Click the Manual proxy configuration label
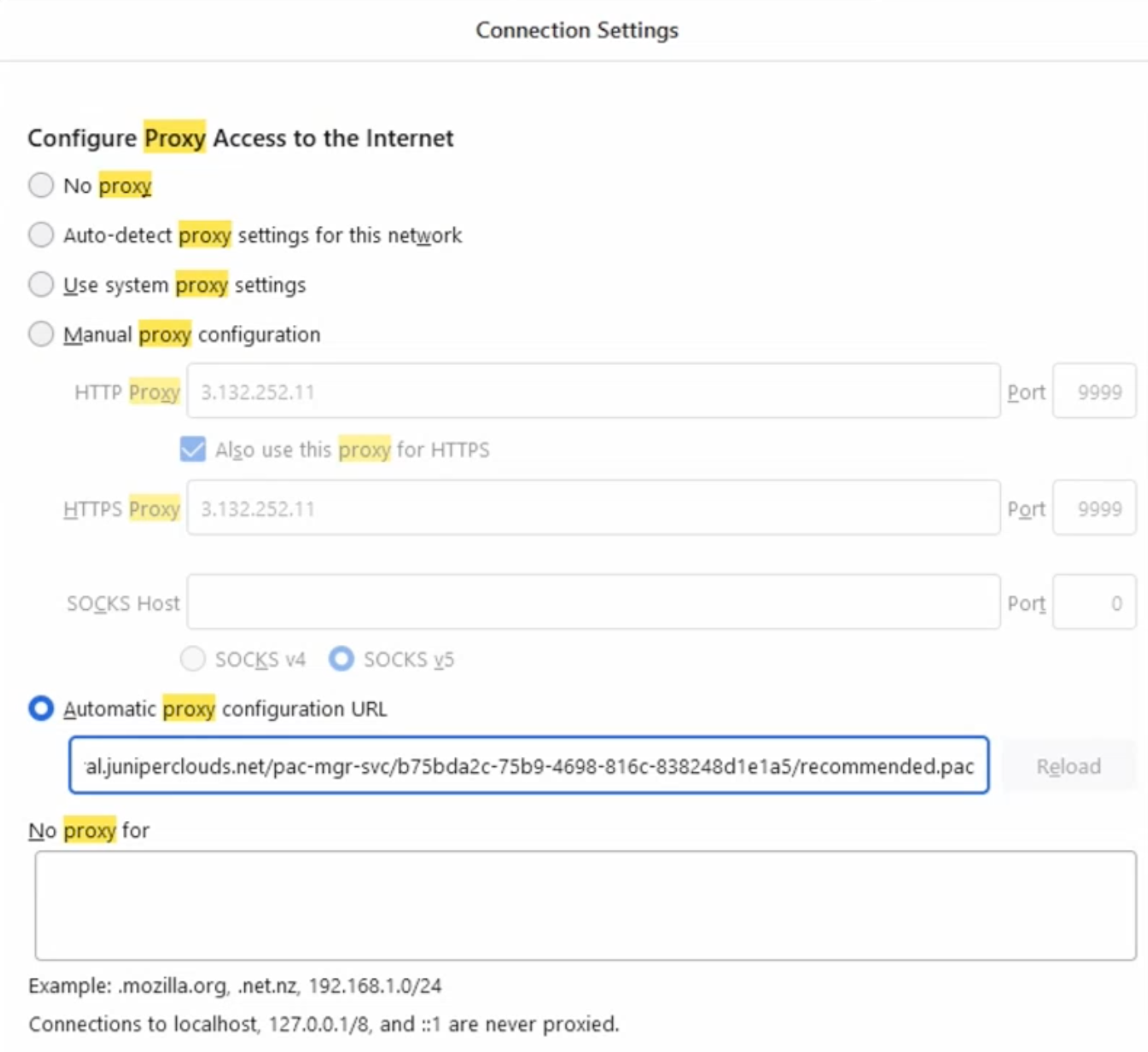The height and width of the screenshot is (1052, 1148). [x=192, y=334]
